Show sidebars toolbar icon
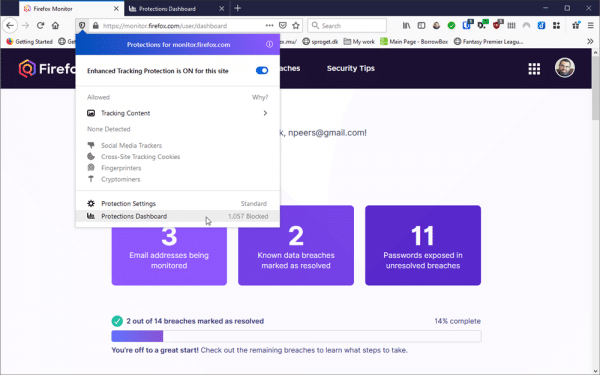 tap(421, 26)
